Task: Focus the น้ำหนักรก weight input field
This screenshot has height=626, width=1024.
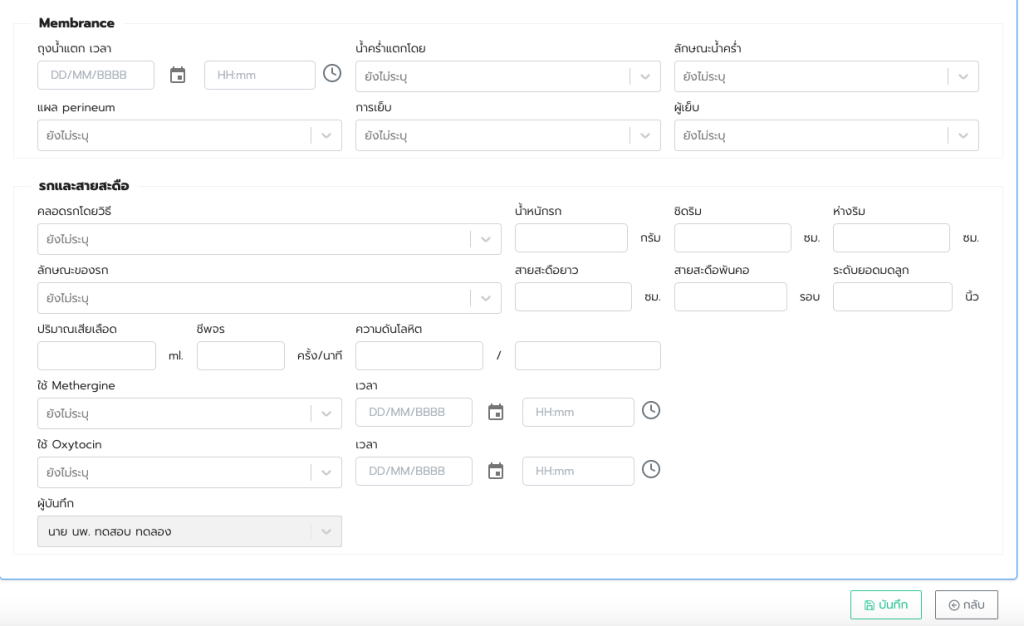Action: pos(571,238)
